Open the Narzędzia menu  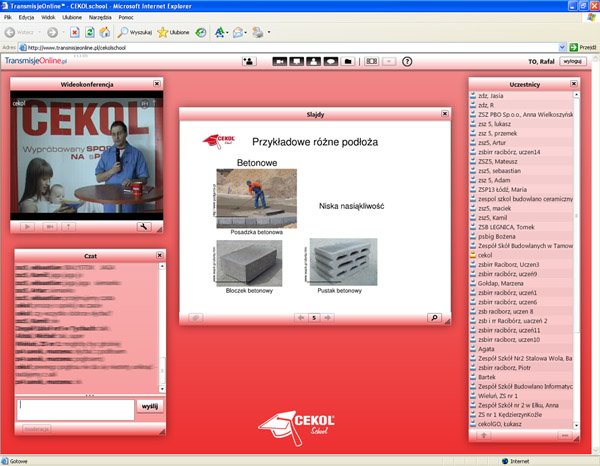(x=100, y=17)
